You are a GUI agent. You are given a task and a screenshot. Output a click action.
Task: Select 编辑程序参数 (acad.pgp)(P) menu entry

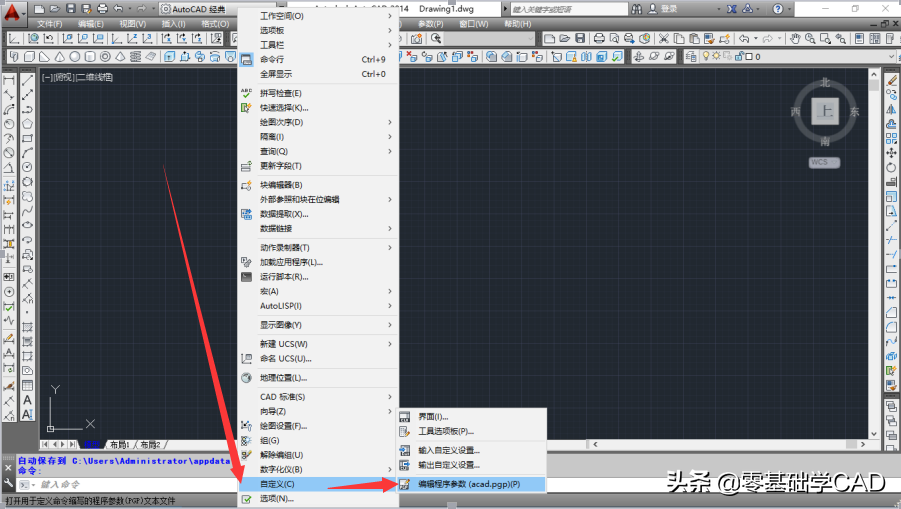pyautogui.click(x=471, y=484)
